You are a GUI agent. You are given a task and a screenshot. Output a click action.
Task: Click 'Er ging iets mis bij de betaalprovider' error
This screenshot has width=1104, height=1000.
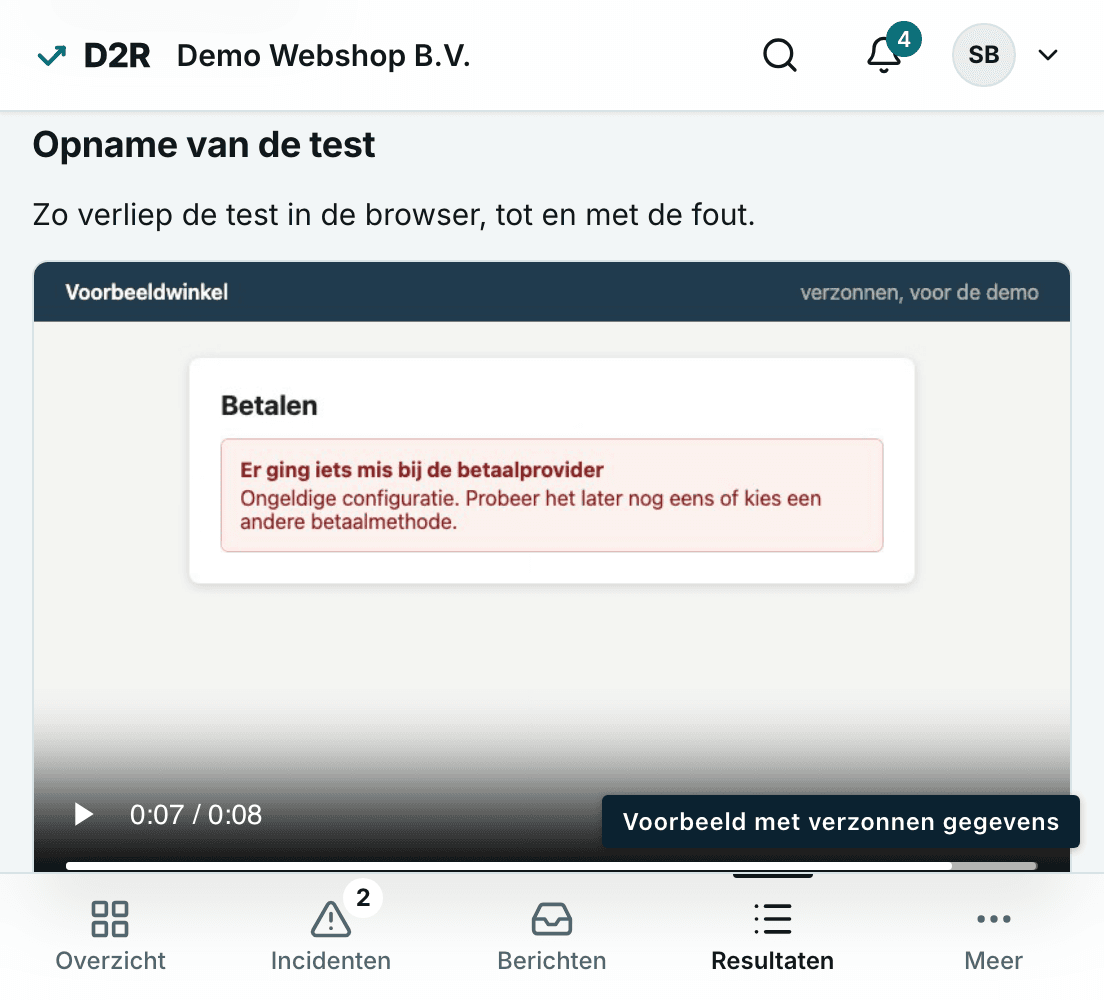point(422,470)
